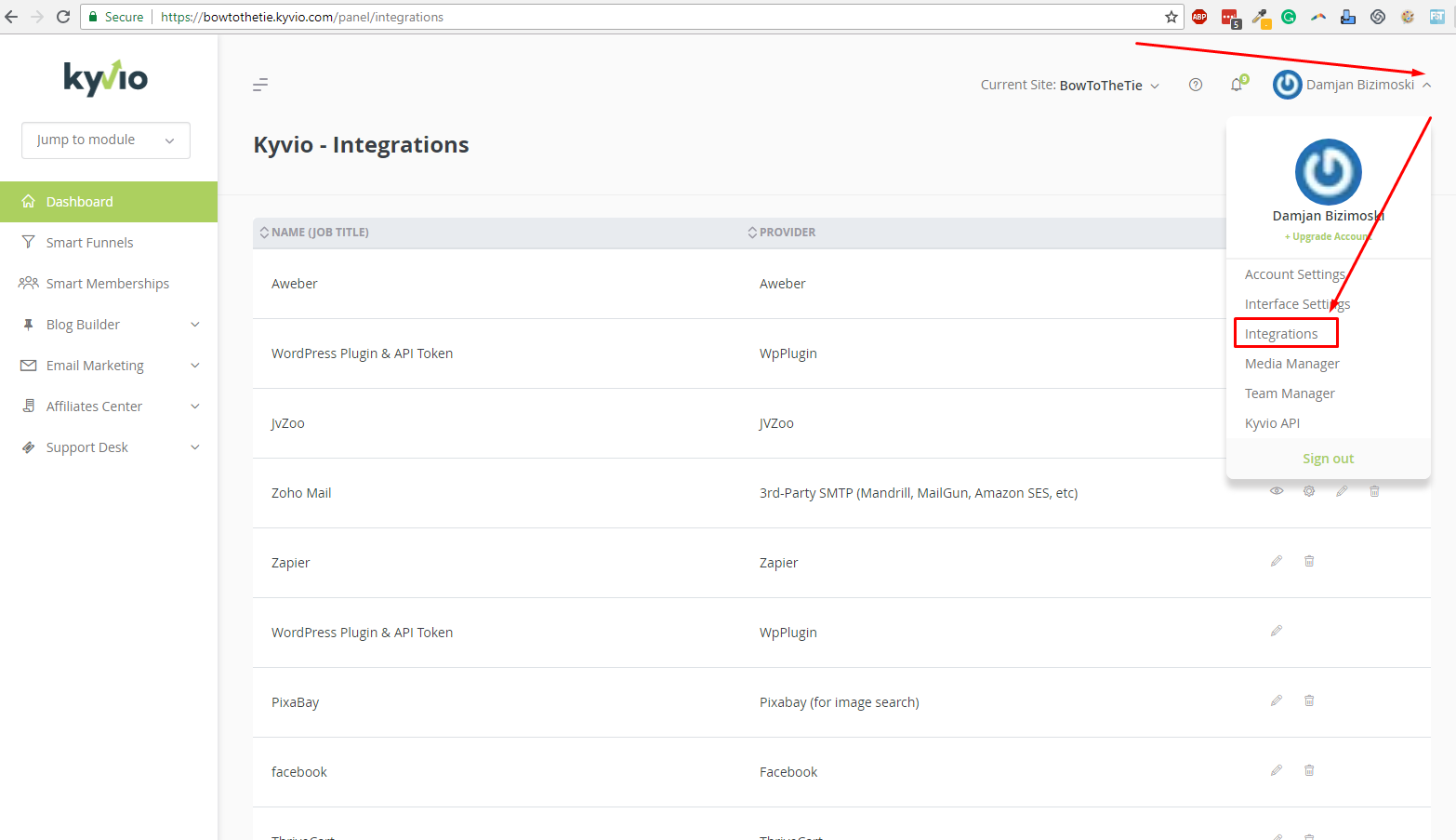Delete the Zapier integration trash icon

click(1309, 561)
